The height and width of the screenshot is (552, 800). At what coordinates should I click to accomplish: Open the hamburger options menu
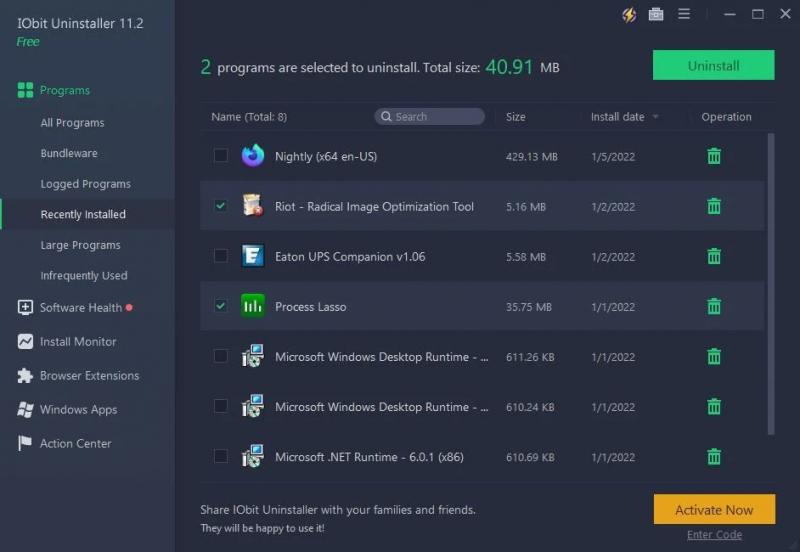pyautogui.click(x=684, y=14)
